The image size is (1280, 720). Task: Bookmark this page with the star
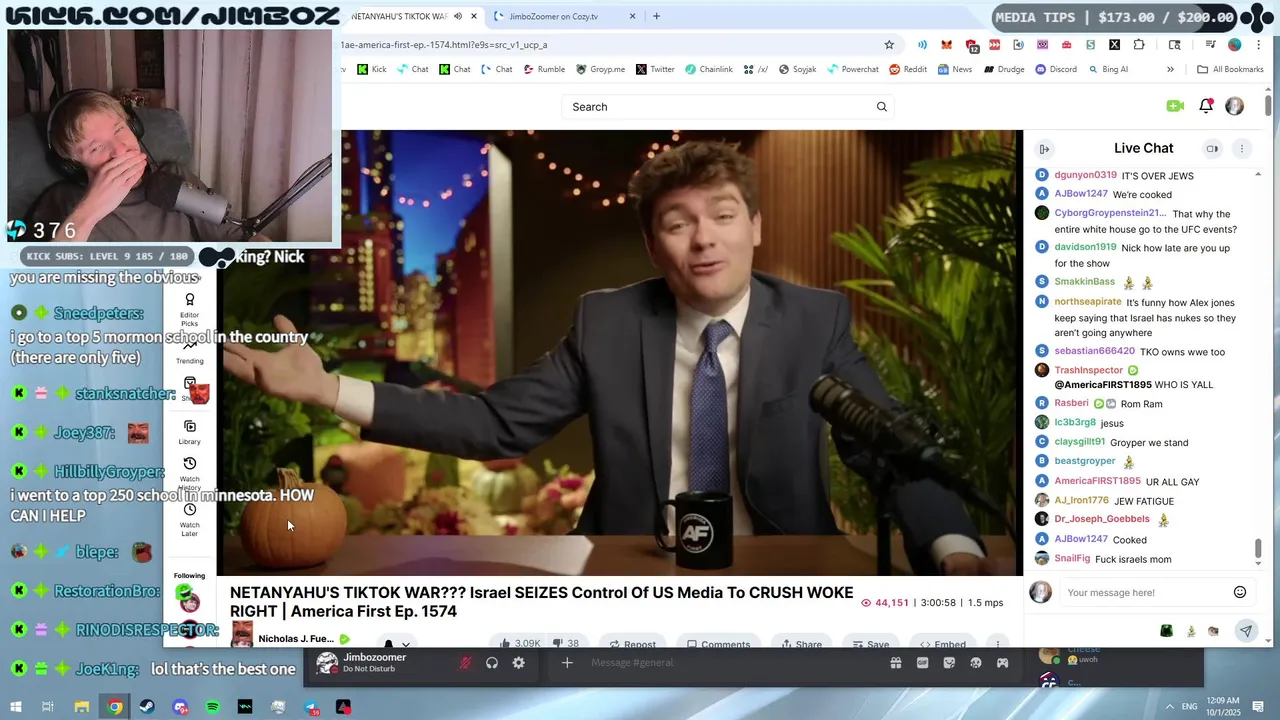[x=889, y=45]
